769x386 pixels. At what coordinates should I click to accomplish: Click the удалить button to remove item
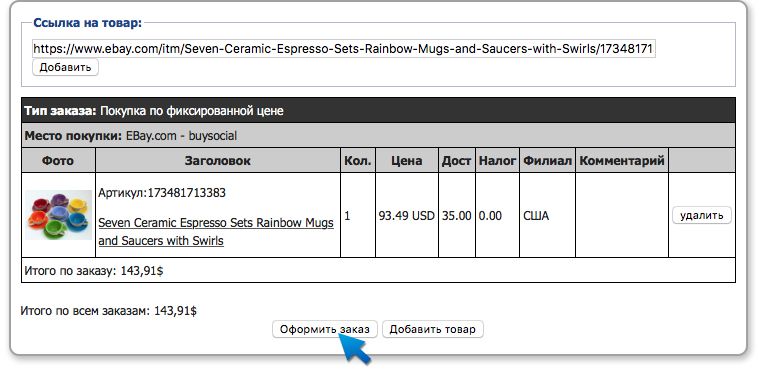[701, 215]
